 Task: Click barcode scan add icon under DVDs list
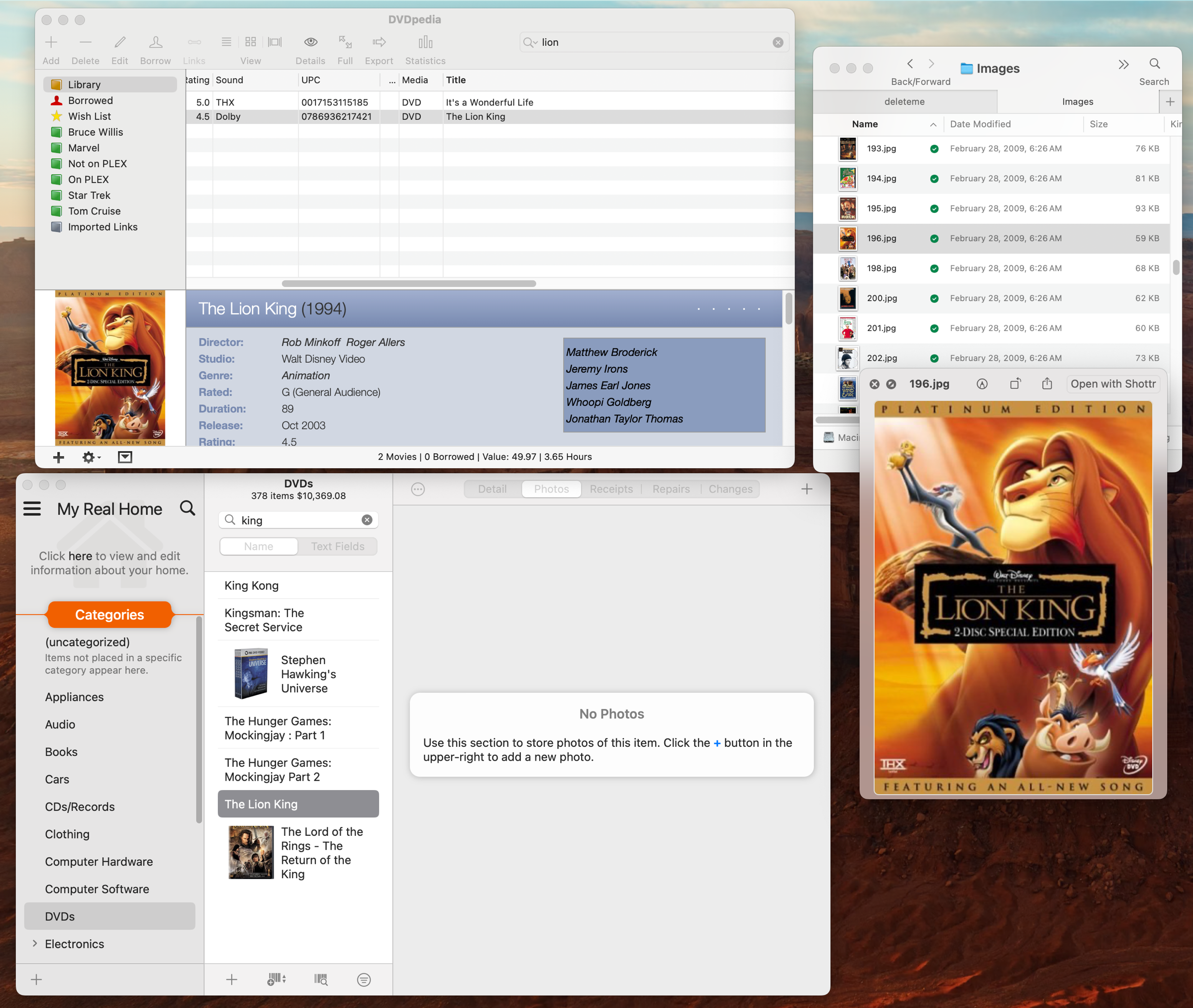point(276,980)
